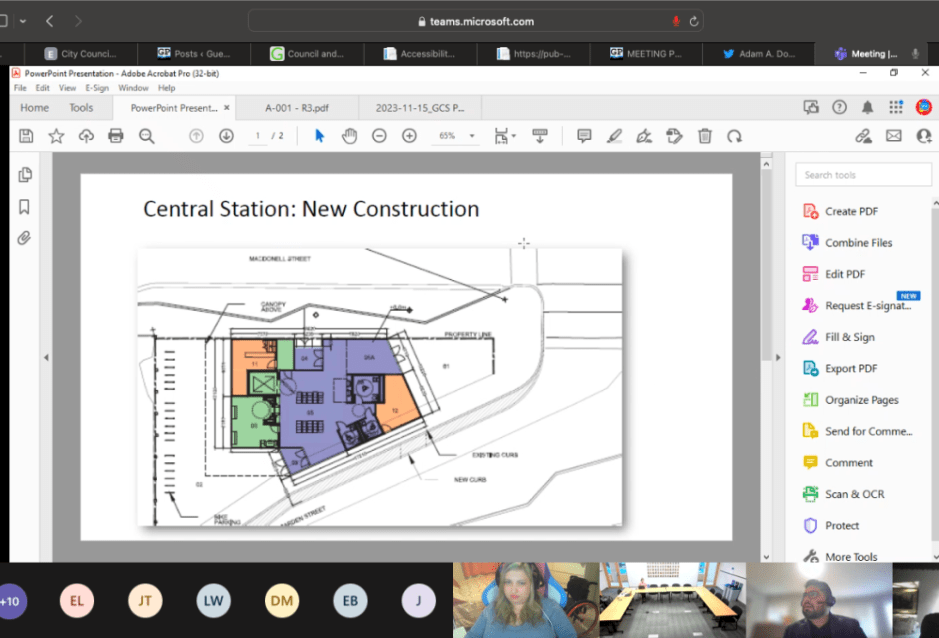Image resolution: width=939 pixels, height=638 pixels.
Task: Select the Hand pan tool
Action: click(x=349, y=136)
